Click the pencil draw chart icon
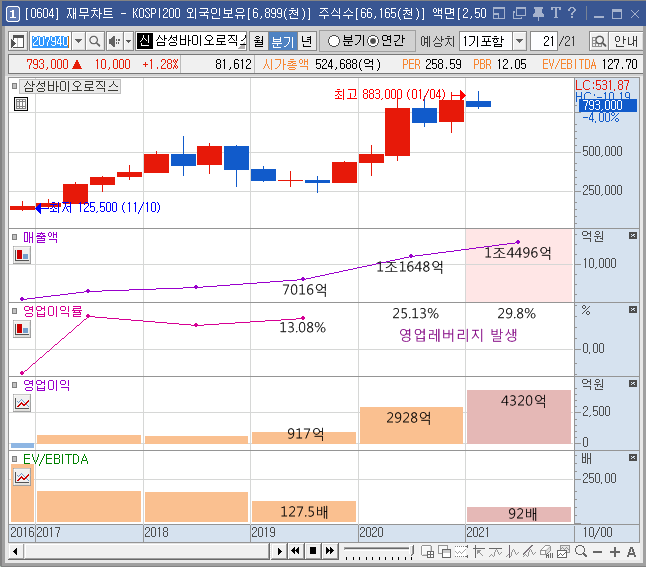Viewport: 646px width, 567px height. point(529,552)
